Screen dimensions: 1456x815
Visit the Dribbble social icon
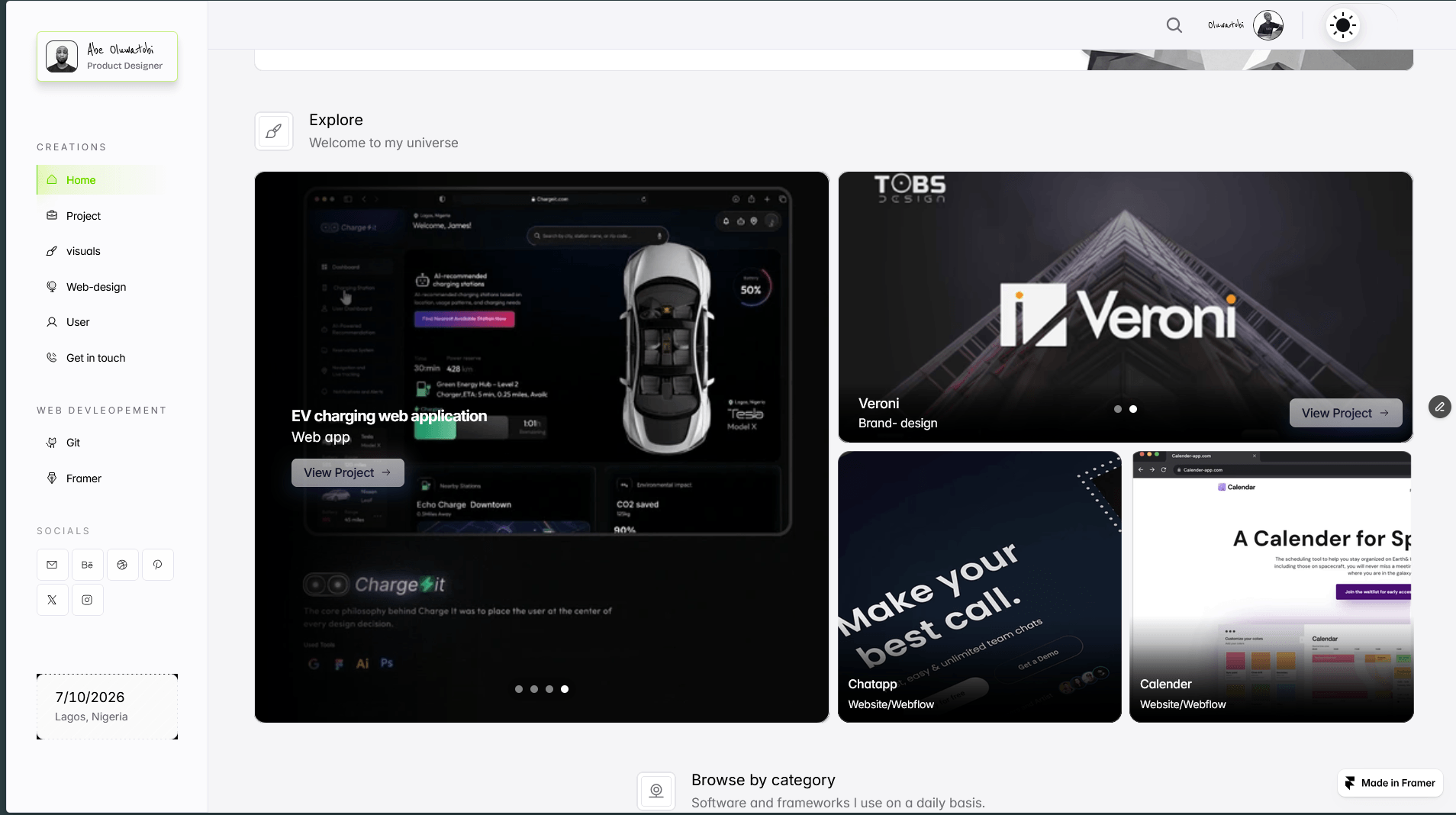[122, 565]
